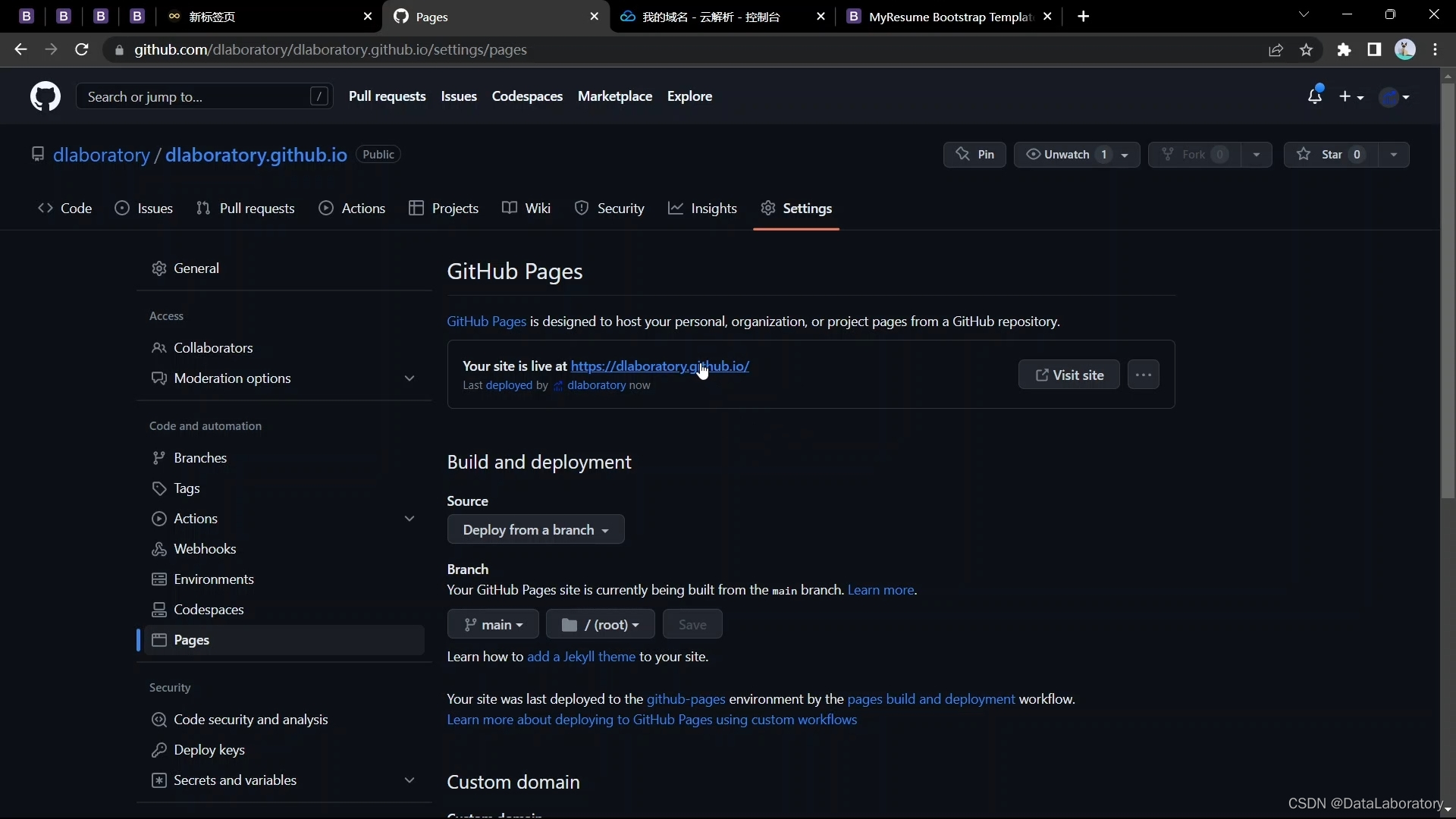Click the share page icon in address bar
Screen dimensions: 1456x819
pyautogui.click(x=1276, y=50)
